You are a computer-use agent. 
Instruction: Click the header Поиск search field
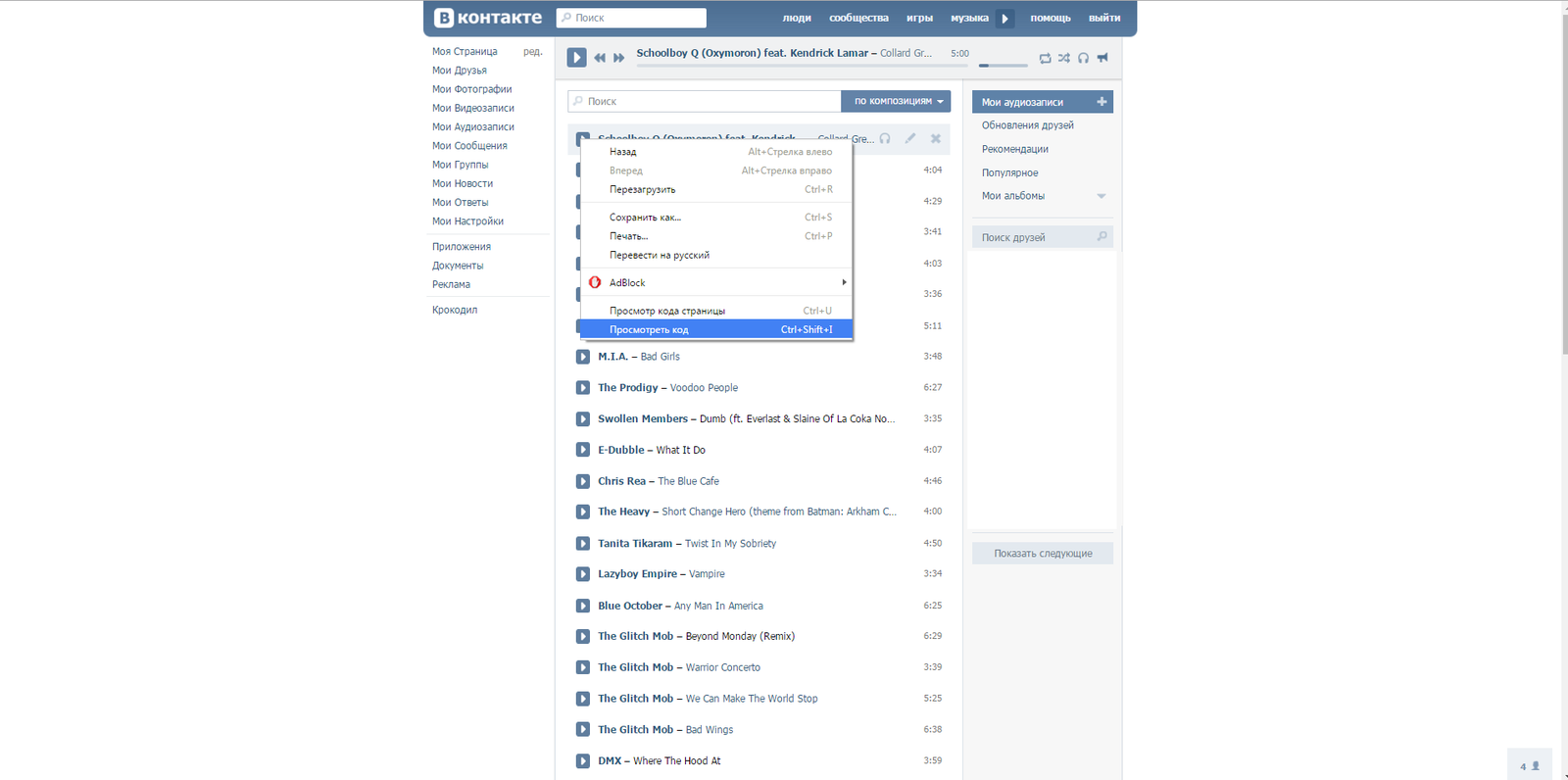coord(631,18)
